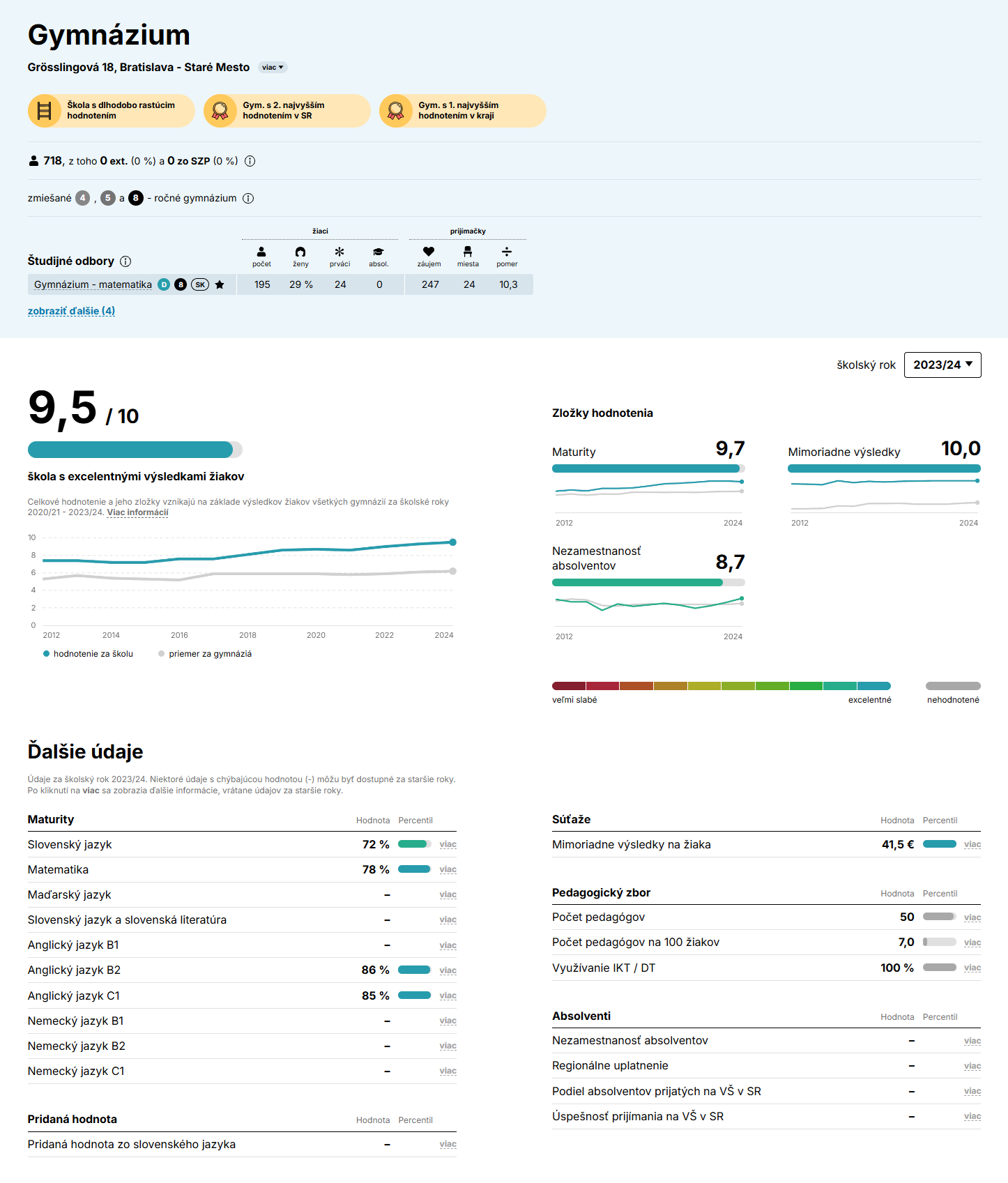
Task: Click the ladder icon for growing rating badge
Action: pos(44,111)
